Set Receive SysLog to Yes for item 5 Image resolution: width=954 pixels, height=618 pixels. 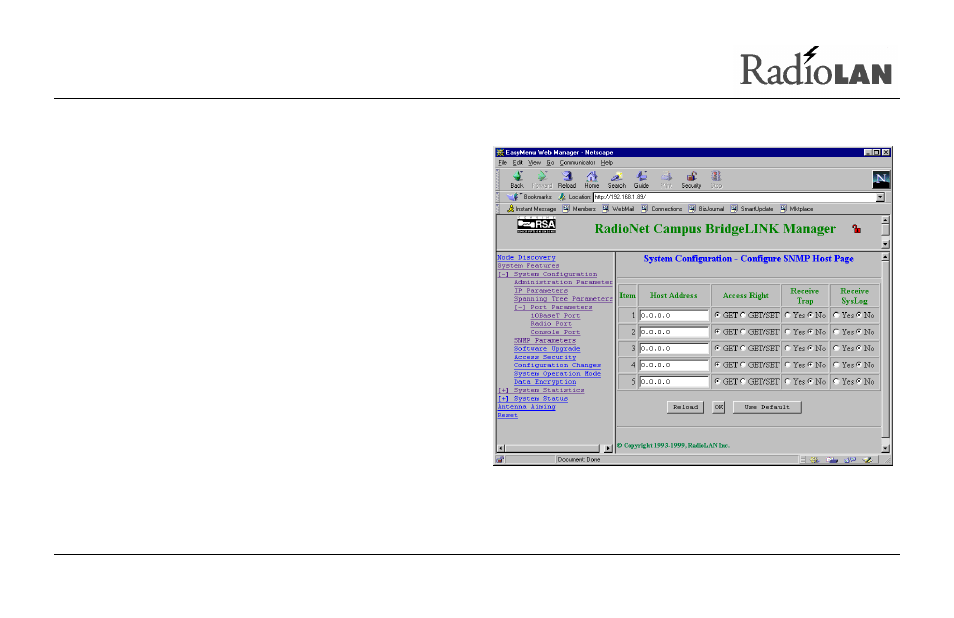click(837, 381)
